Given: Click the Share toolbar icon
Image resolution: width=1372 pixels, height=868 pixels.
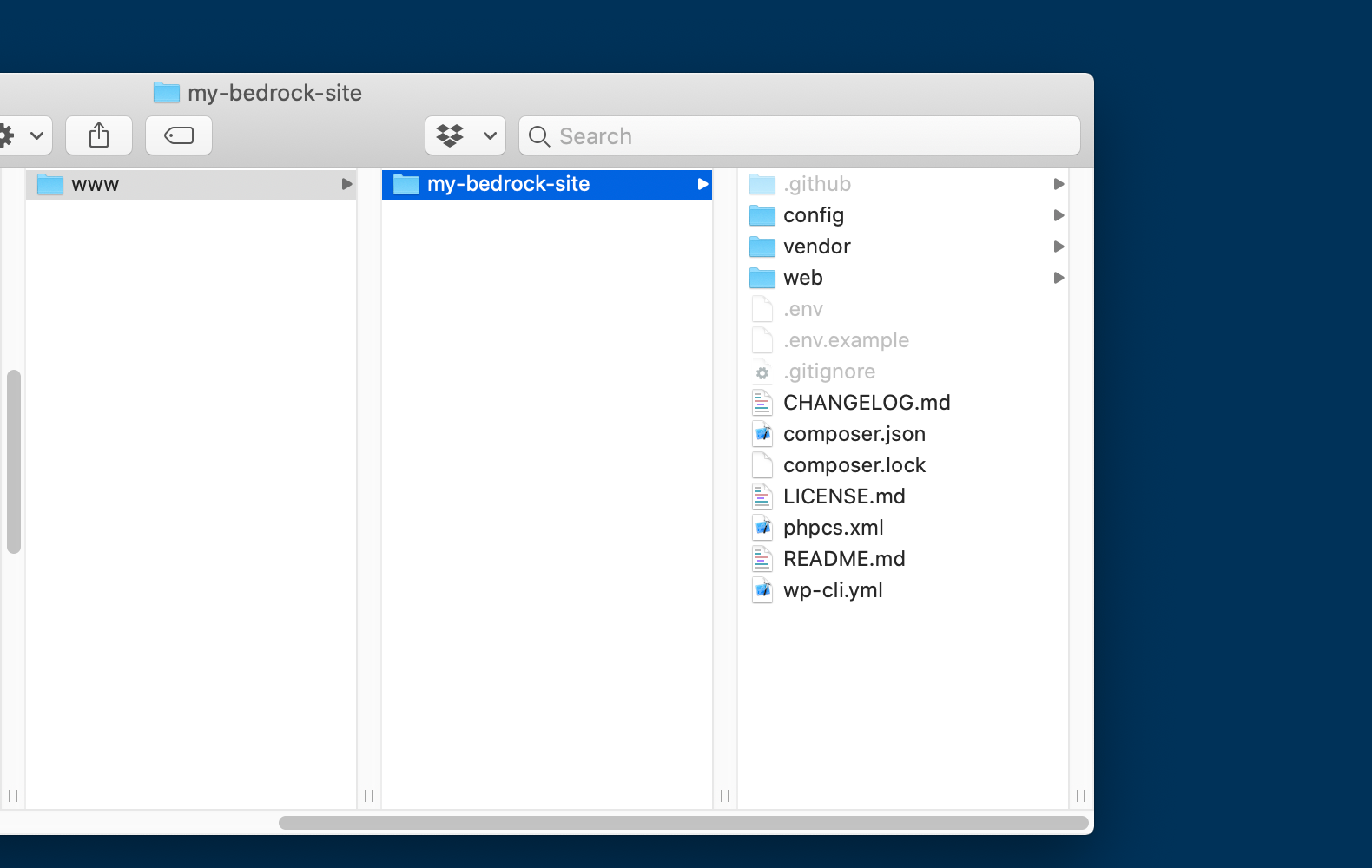Looking at the screenshot, I should point(99,135).
